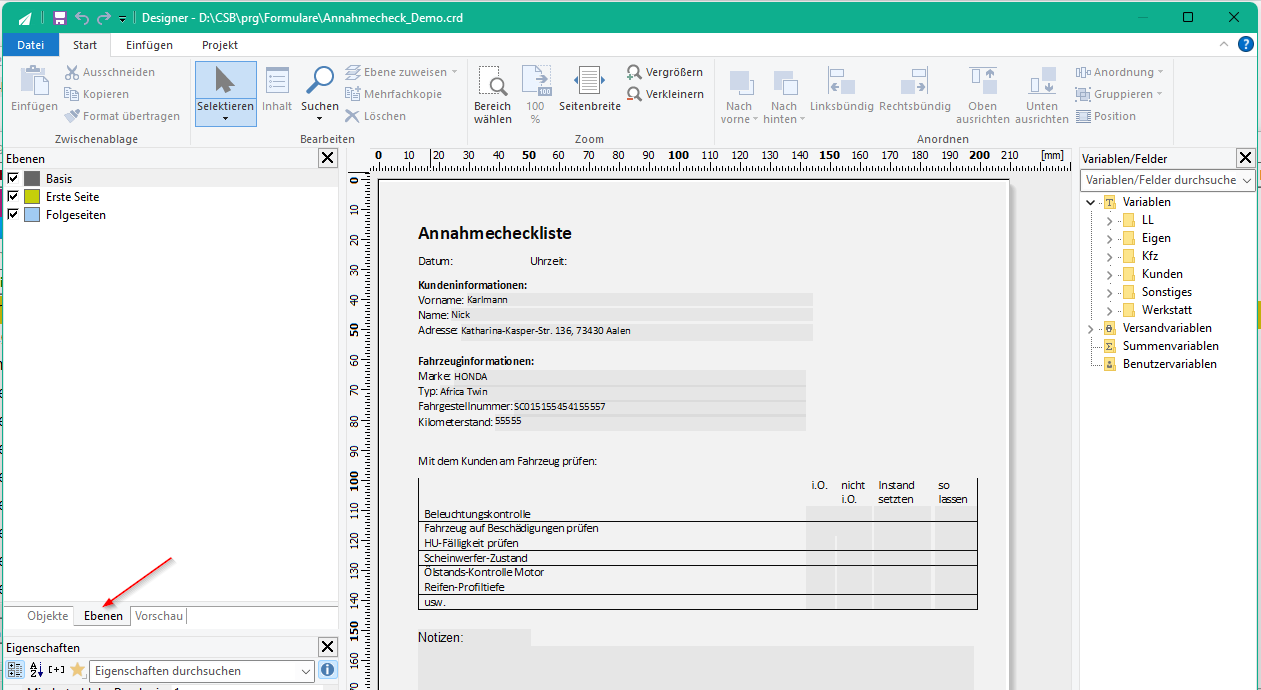The height and width of the screenshot is (690, 1261).
Task: Expand the Kunden variables folder
Action: coord(1109,274)
